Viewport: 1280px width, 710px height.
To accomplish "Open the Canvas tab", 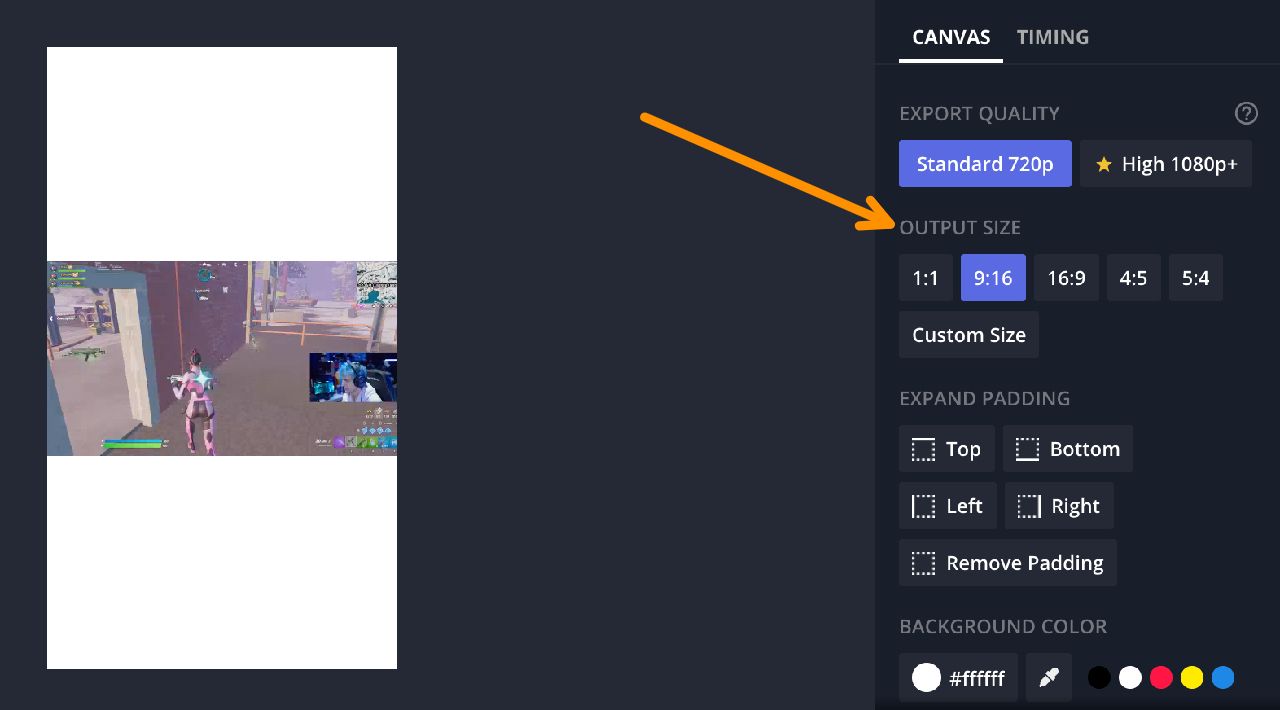I will point(951,37).
